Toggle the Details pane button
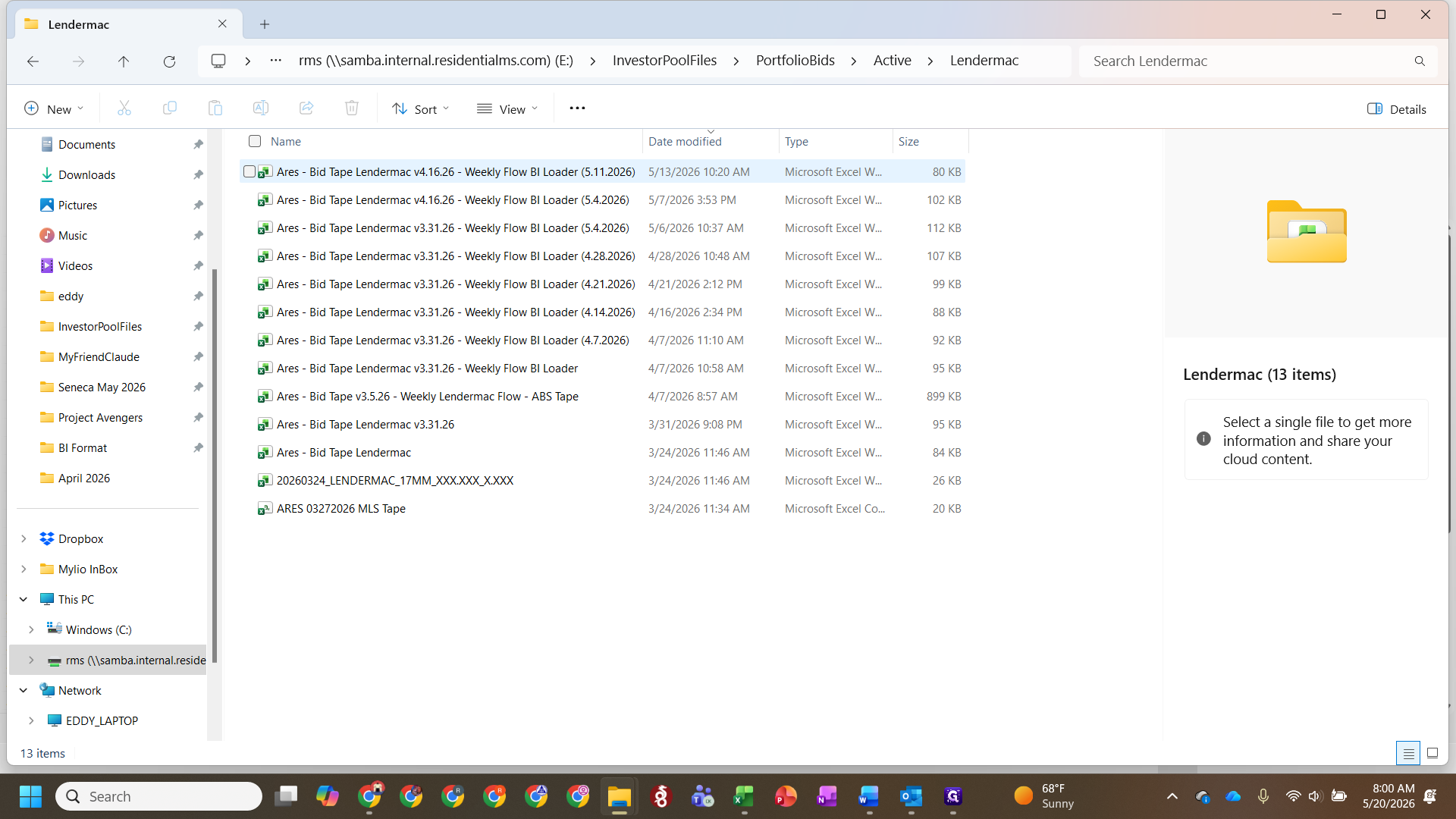Screen dimensions: 1456x819 [x=1396, y=109]
